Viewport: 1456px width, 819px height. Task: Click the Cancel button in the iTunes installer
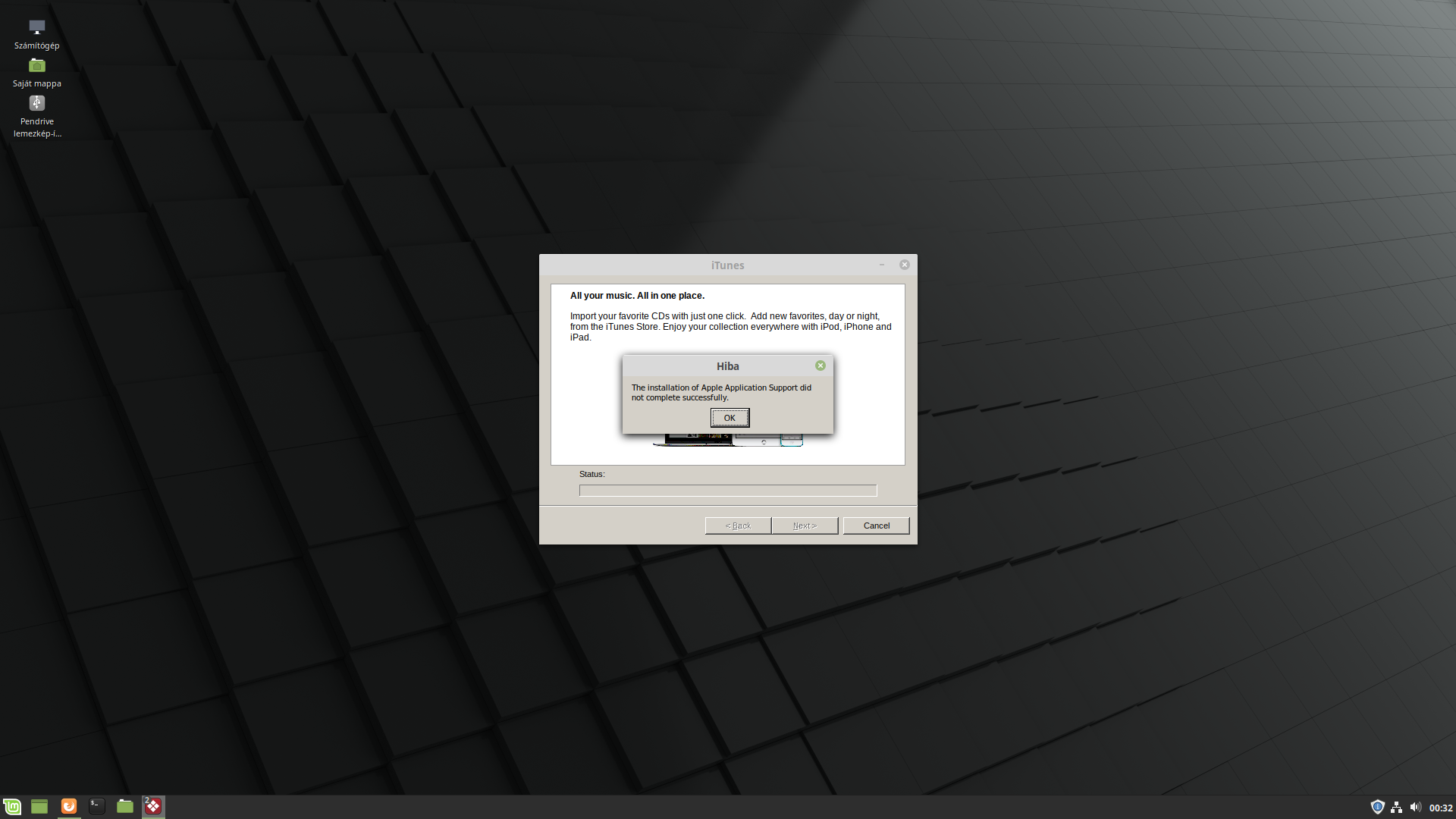click(876, 526)
